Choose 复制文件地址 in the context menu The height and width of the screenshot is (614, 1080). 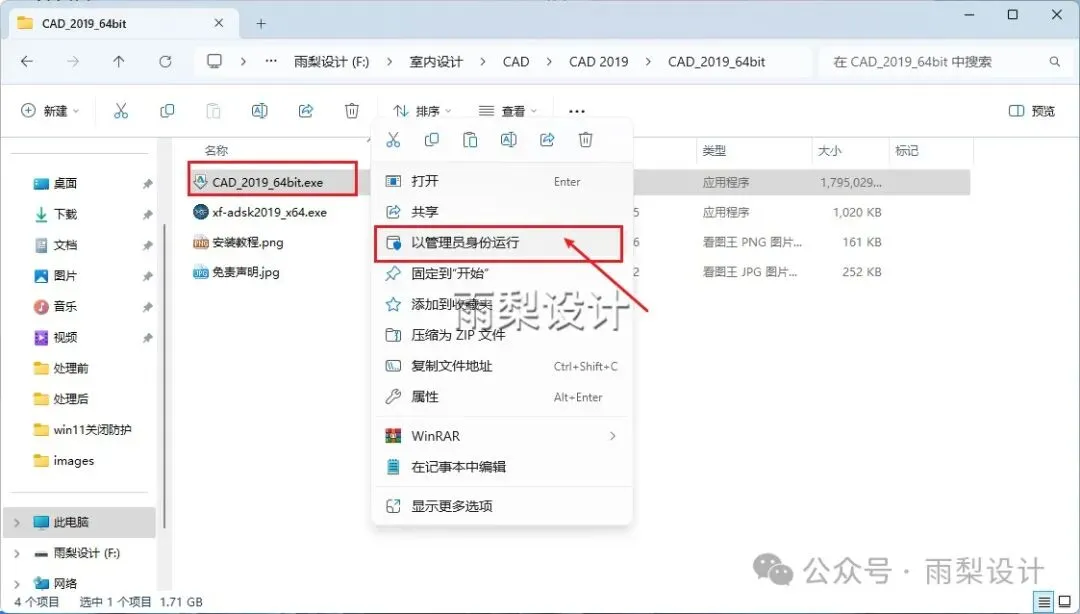(502, 366)
